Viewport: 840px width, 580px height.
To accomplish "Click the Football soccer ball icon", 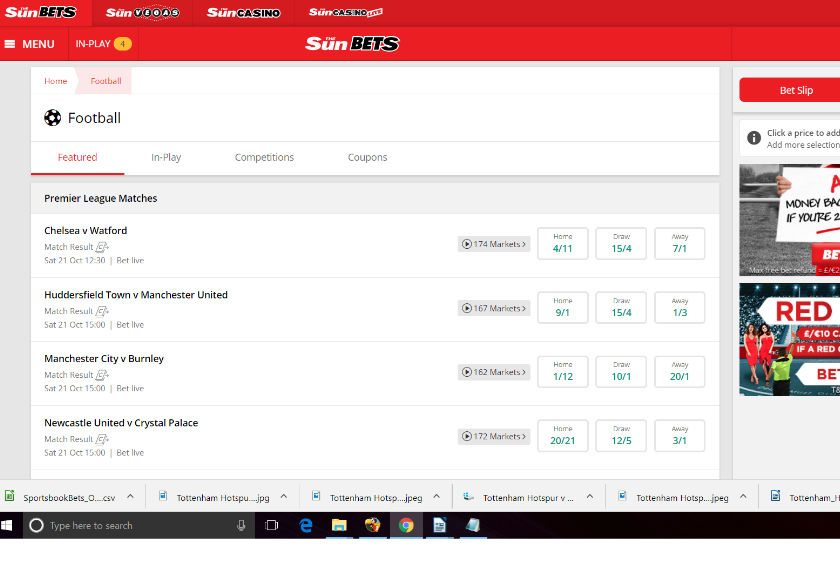I will point(55,117).
